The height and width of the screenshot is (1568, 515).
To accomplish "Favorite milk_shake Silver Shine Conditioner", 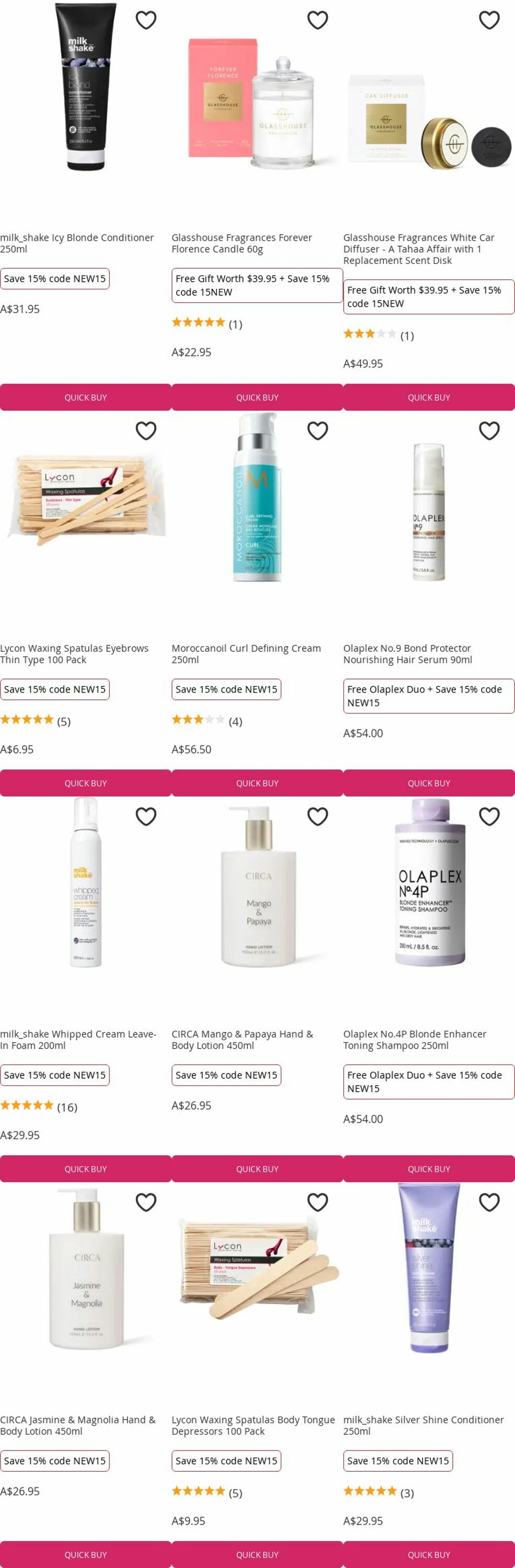I will [x=489, y=1202].
